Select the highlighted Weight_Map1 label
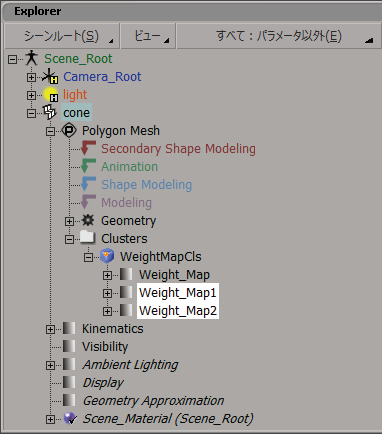This screenshot has height=434, width=382. 178,293
